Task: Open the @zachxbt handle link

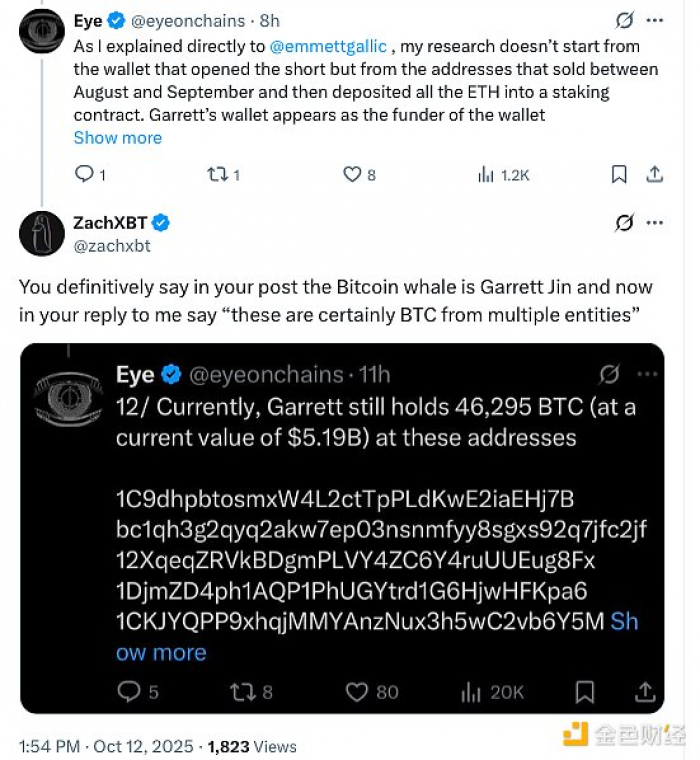Action: click(x=112, y=245)
